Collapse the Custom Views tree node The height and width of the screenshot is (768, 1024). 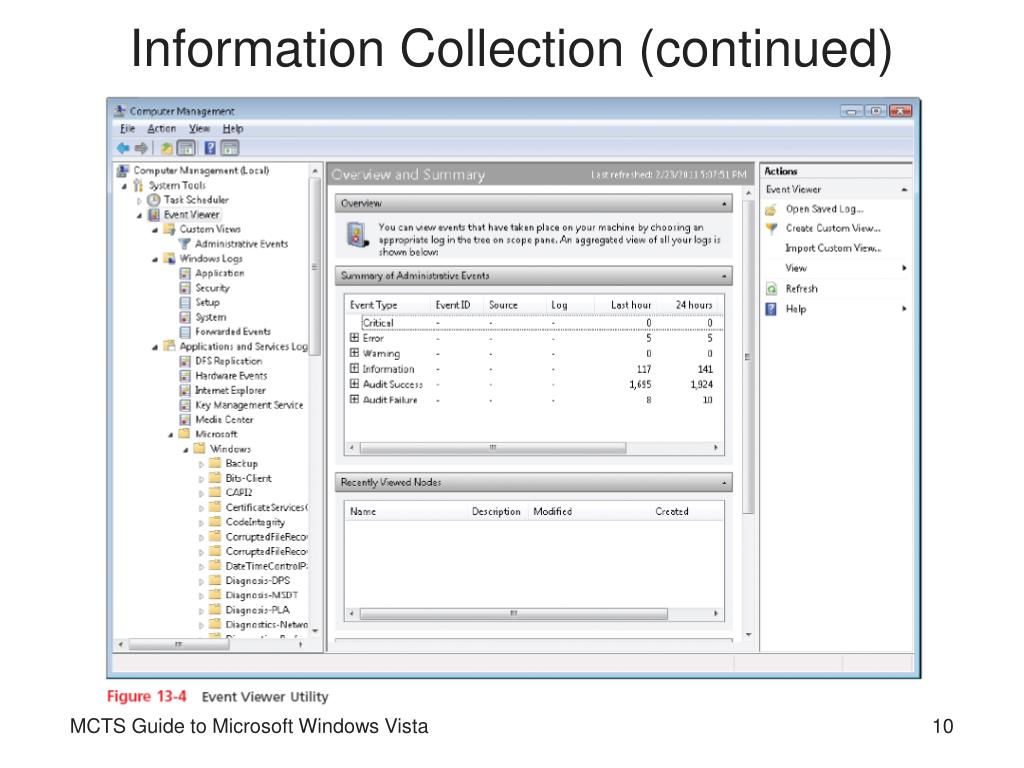point(155,230)
